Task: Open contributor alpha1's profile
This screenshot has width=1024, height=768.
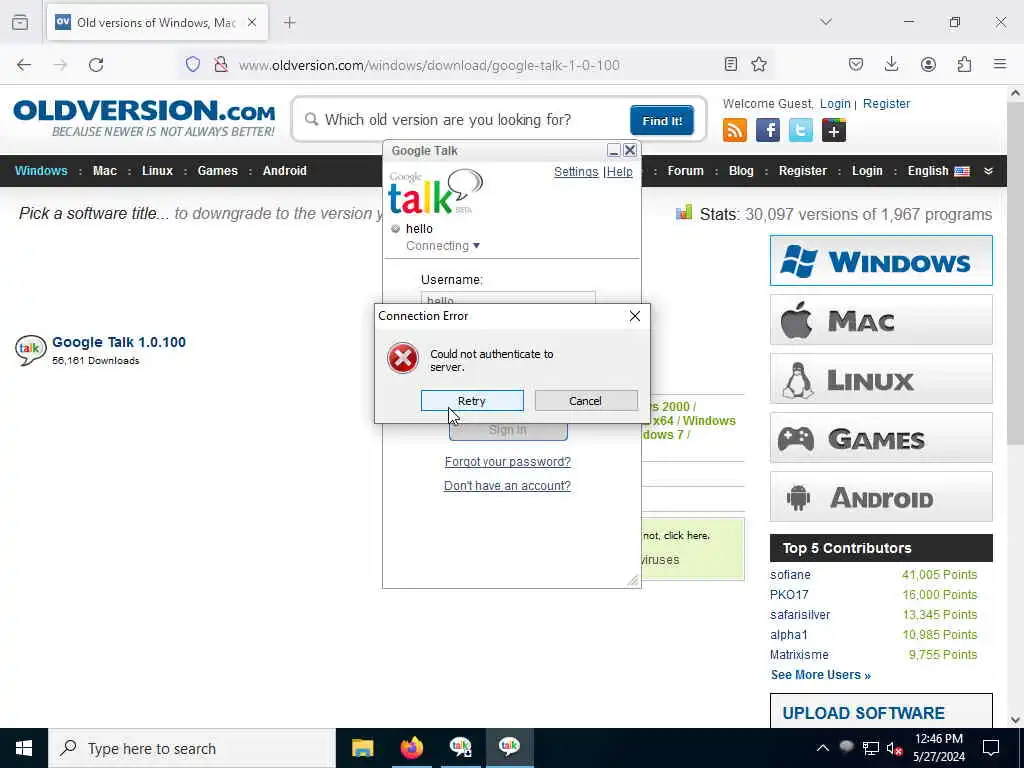Action: (789, 635)
